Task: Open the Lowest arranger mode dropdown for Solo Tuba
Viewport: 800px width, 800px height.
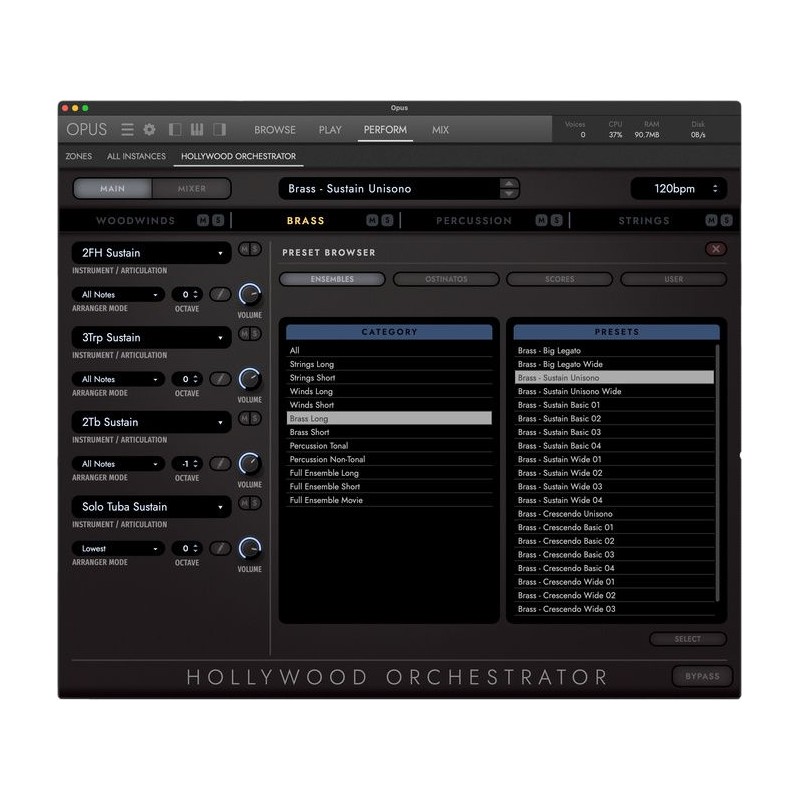Action: (117, 547)
